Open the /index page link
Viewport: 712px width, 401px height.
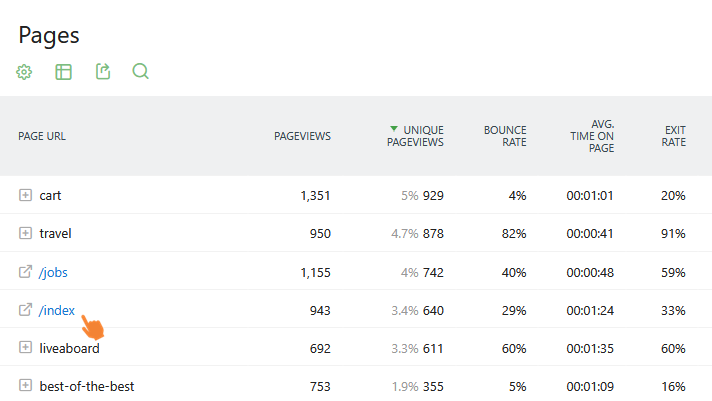pyautogui.click(x=57, y=310)
